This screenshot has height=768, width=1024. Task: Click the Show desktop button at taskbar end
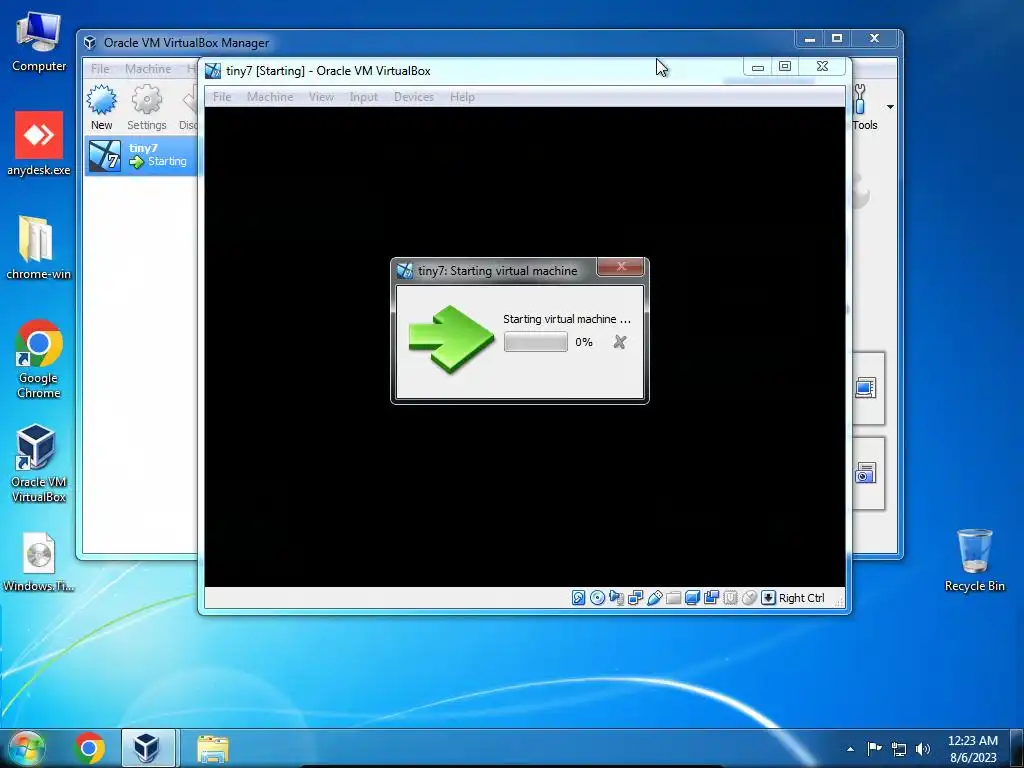point(1017,748)
